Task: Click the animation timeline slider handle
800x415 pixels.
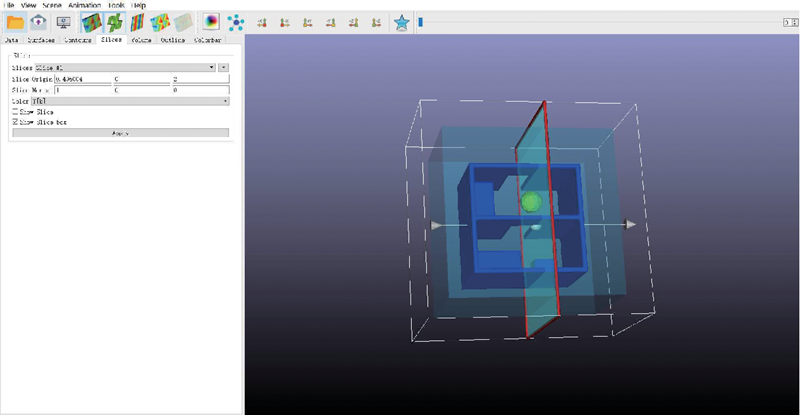Action: point(420,22)
